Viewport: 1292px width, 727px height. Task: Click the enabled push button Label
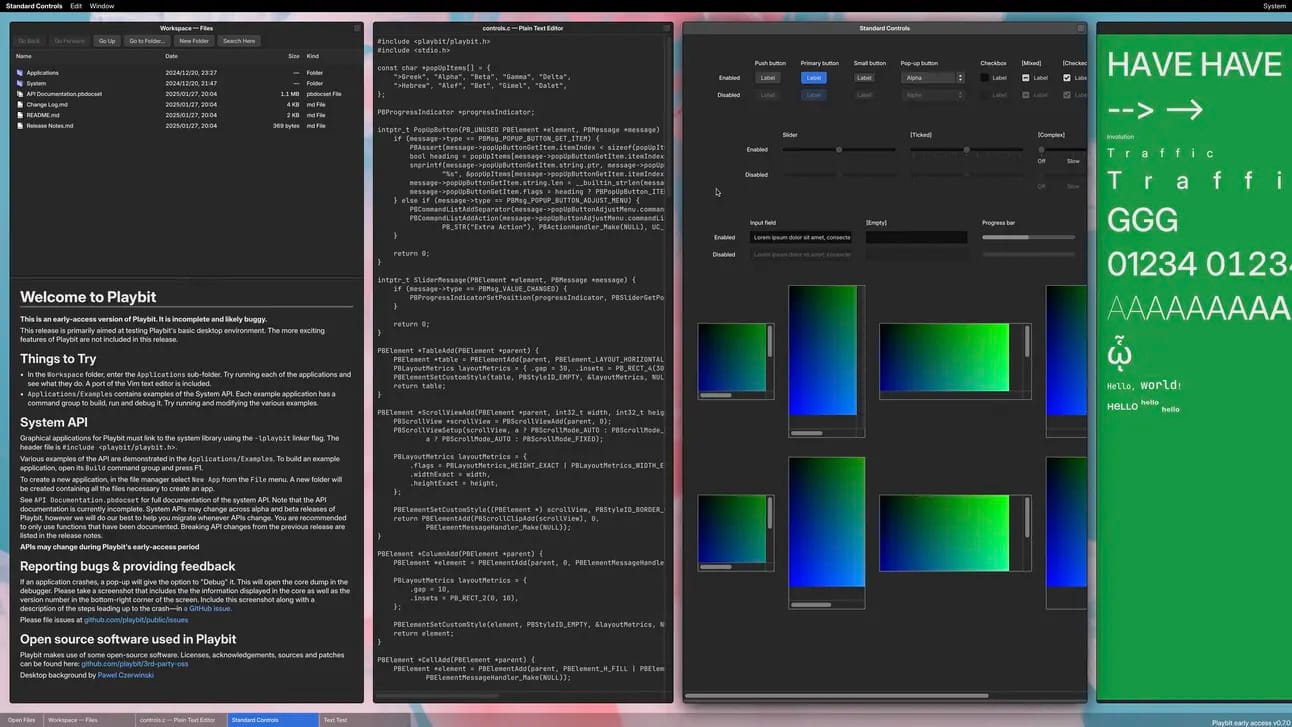(768, 78)
